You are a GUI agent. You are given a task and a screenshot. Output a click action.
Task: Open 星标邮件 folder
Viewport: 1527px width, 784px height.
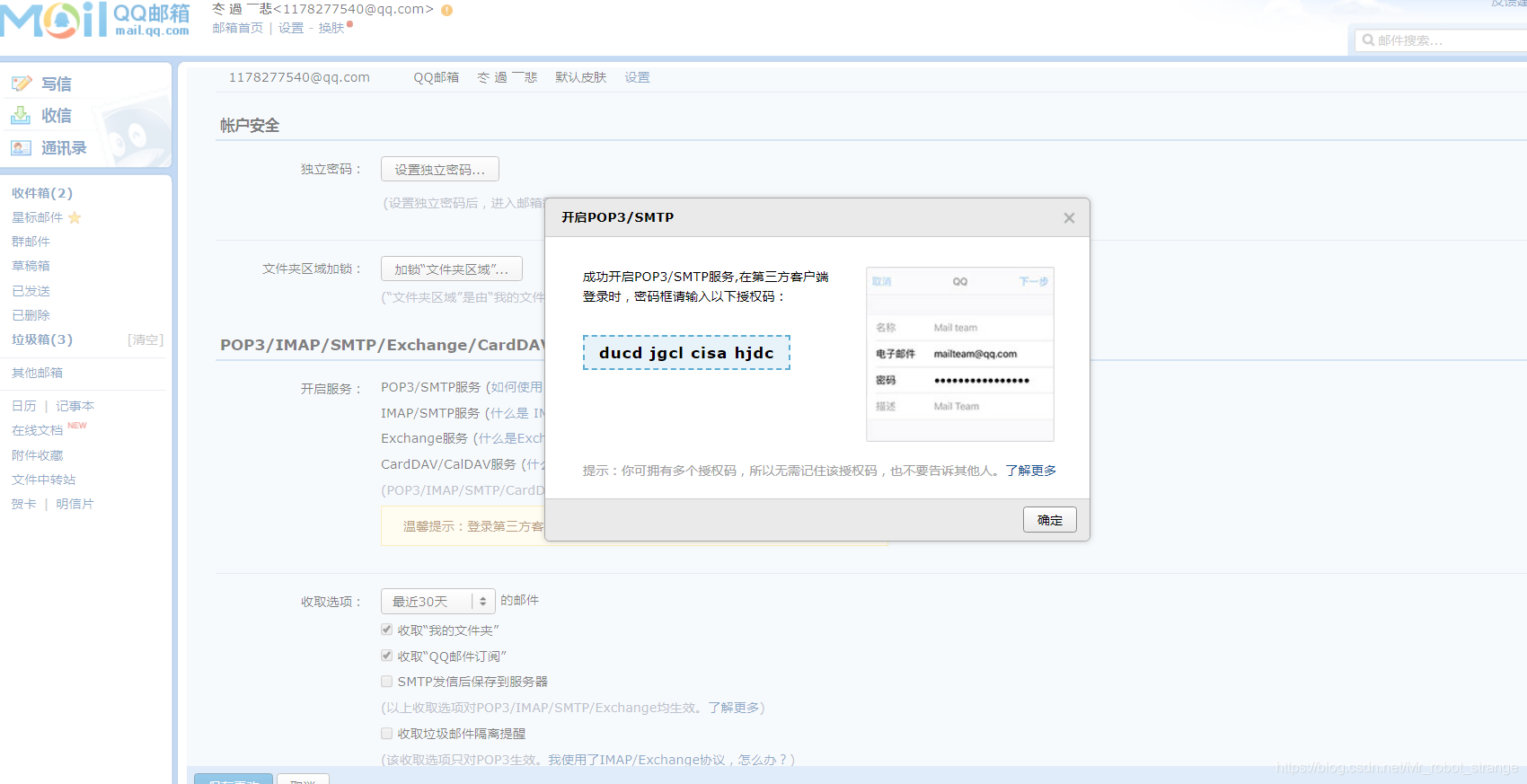point(37,217)
